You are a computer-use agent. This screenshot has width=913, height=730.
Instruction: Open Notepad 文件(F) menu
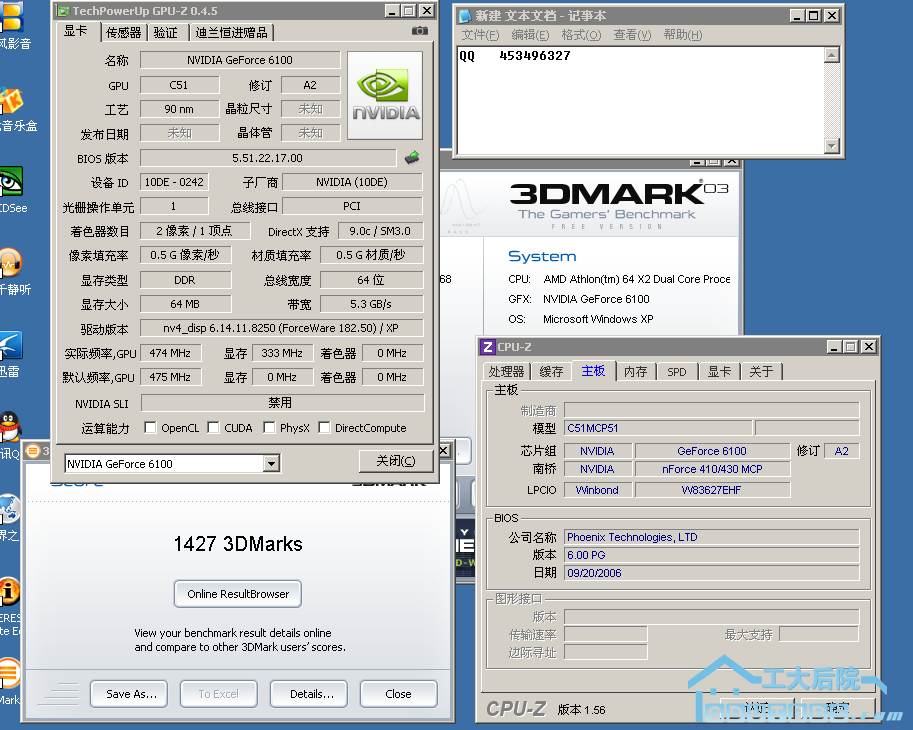pos(480,35)
